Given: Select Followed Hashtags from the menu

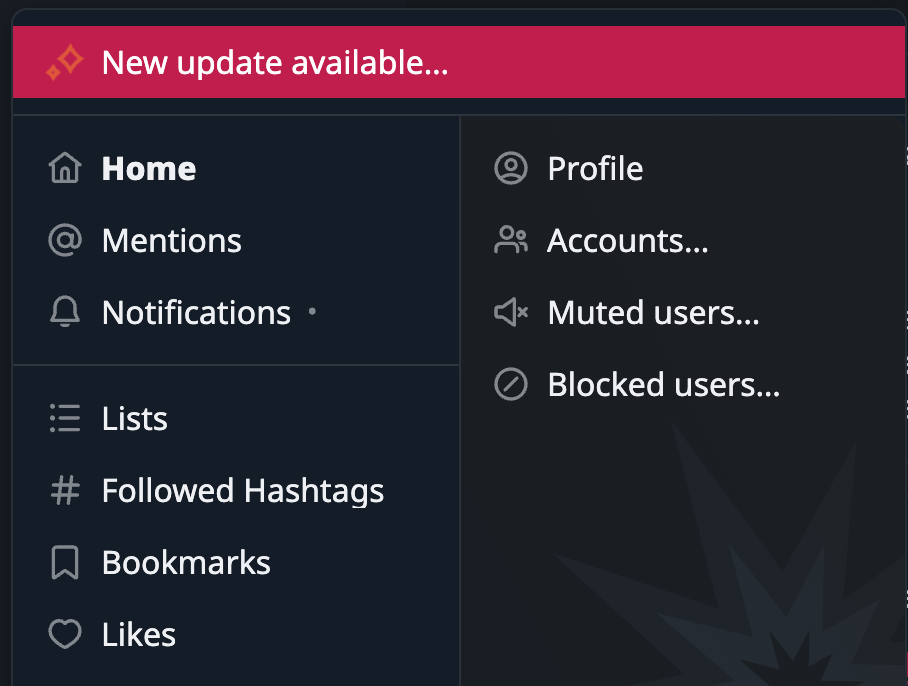Looking at the screenshot, I should tap(236, 490).
